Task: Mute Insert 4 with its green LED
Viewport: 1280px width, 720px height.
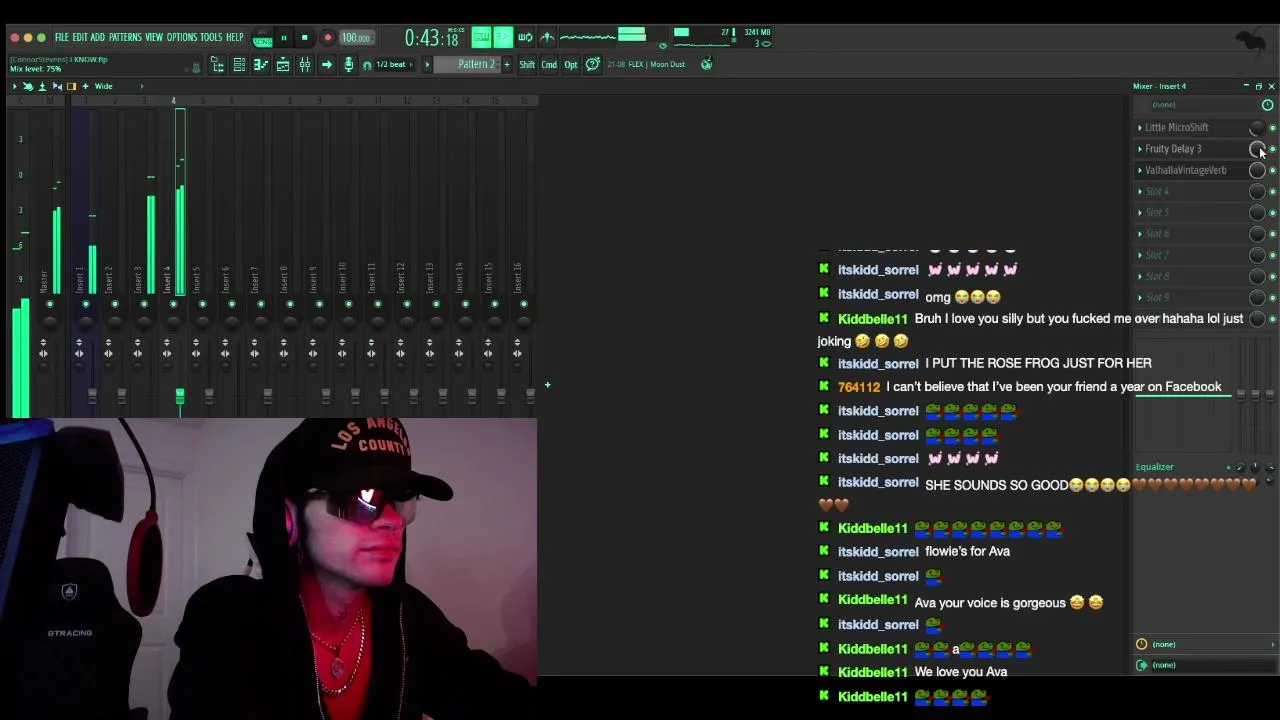Action: click(x=173, y=304)
